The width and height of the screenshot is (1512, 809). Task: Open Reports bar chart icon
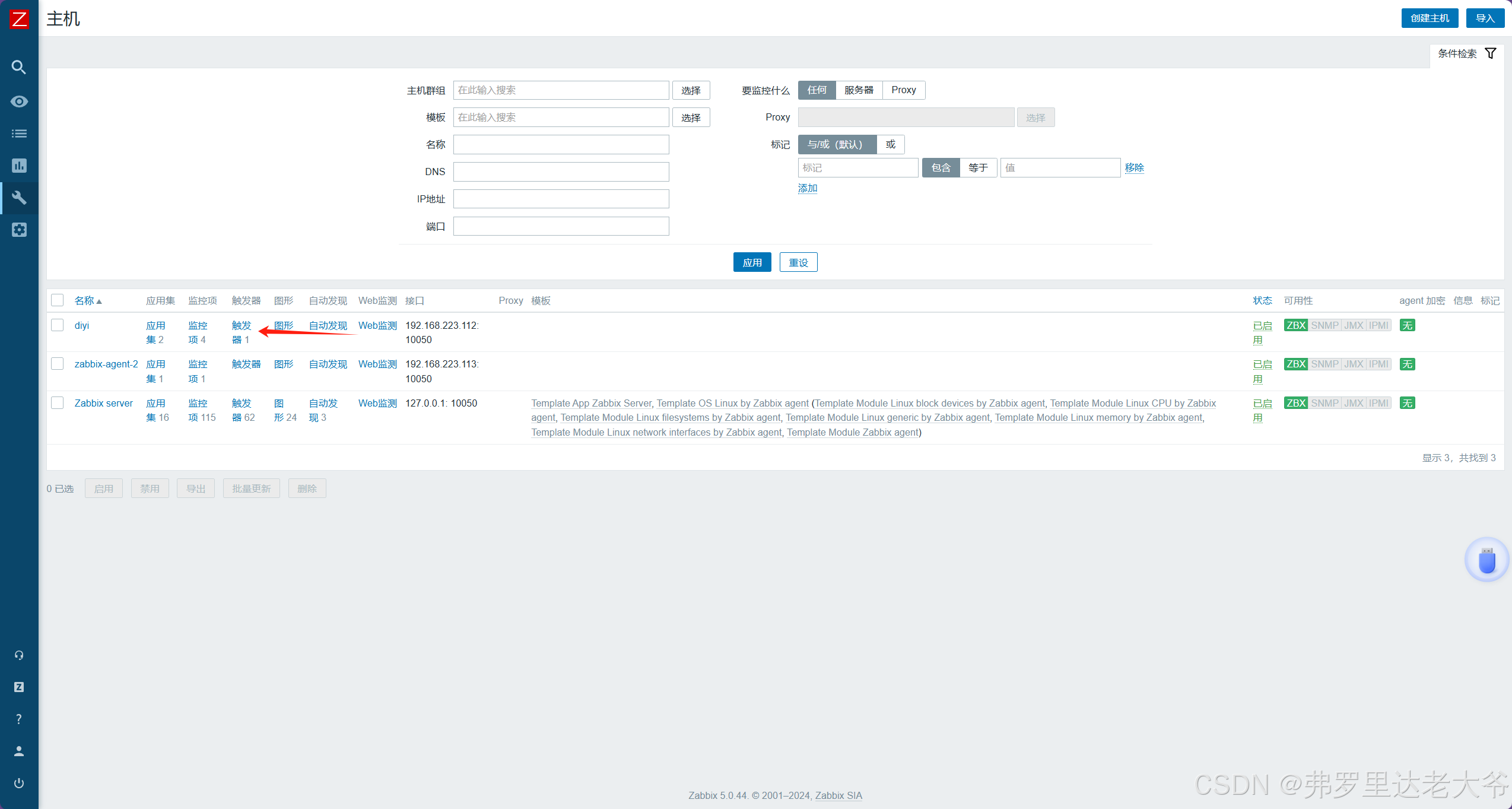click(19, 166)
